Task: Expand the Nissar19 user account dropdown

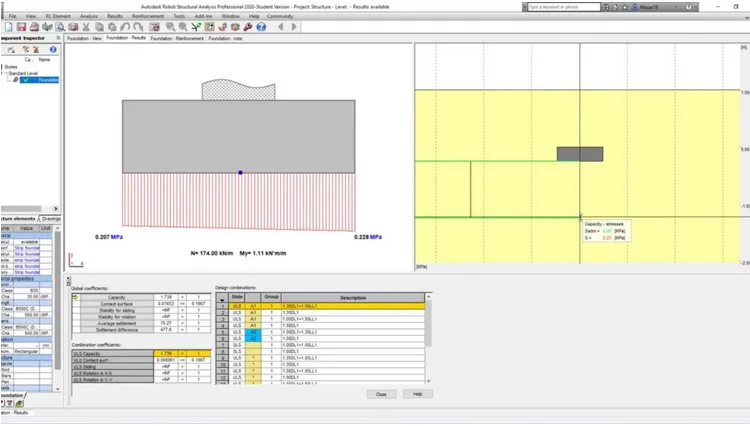Action: [675, 7]
